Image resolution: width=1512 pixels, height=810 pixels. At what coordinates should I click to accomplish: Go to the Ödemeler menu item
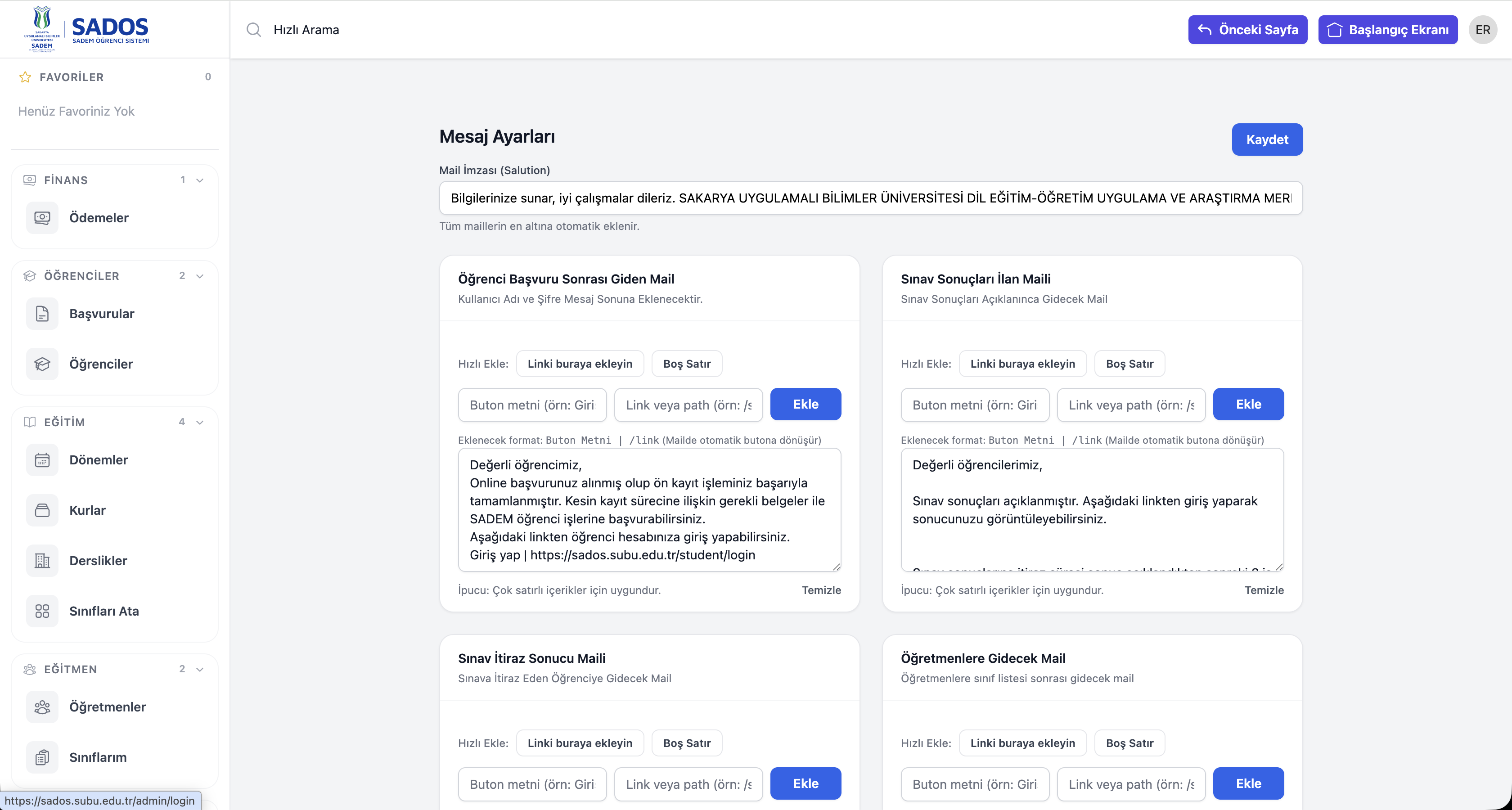pyautogui.click(x=115, y=218)
